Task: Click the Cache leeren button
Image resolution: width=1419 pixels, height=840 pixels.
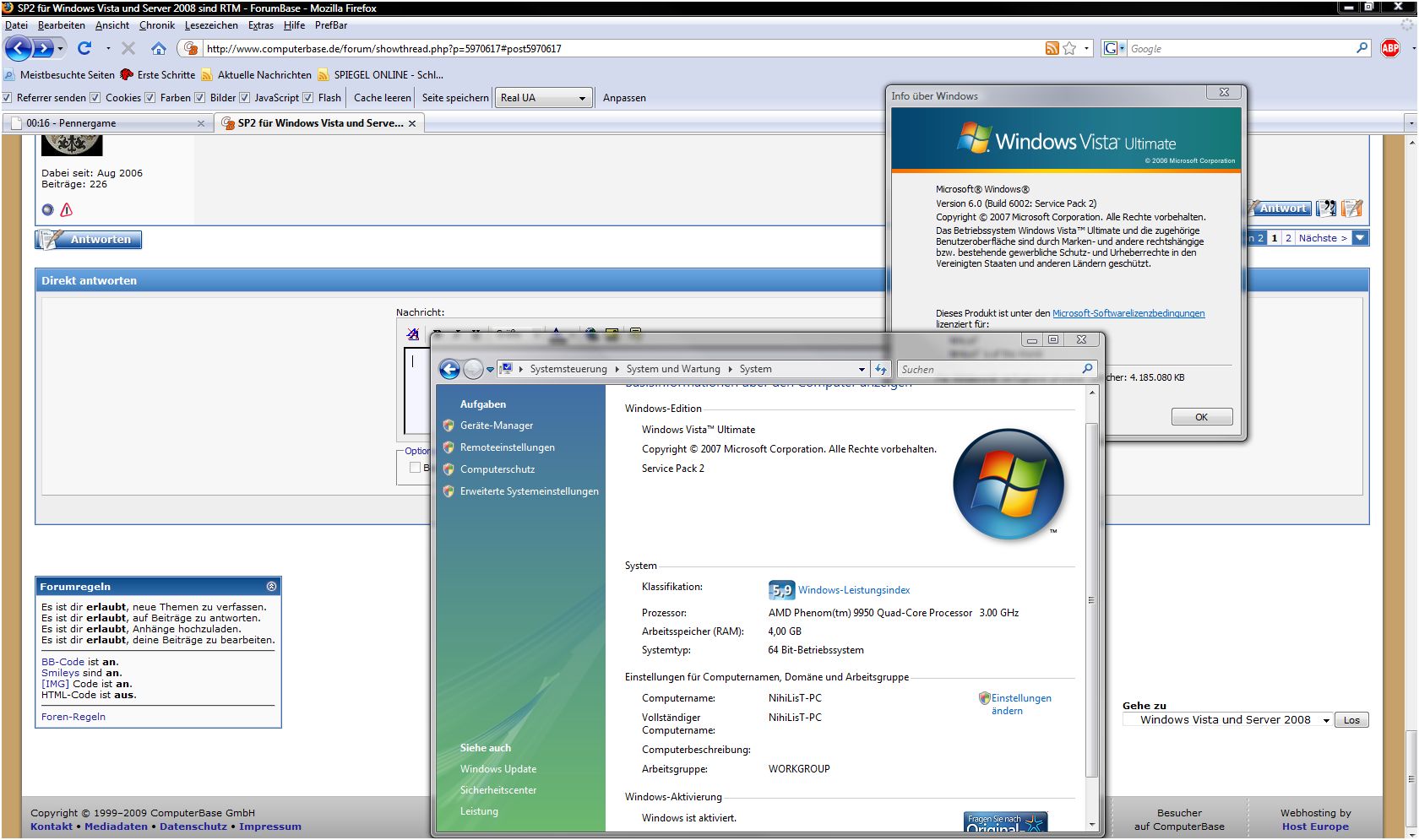Action: (382, 98)
